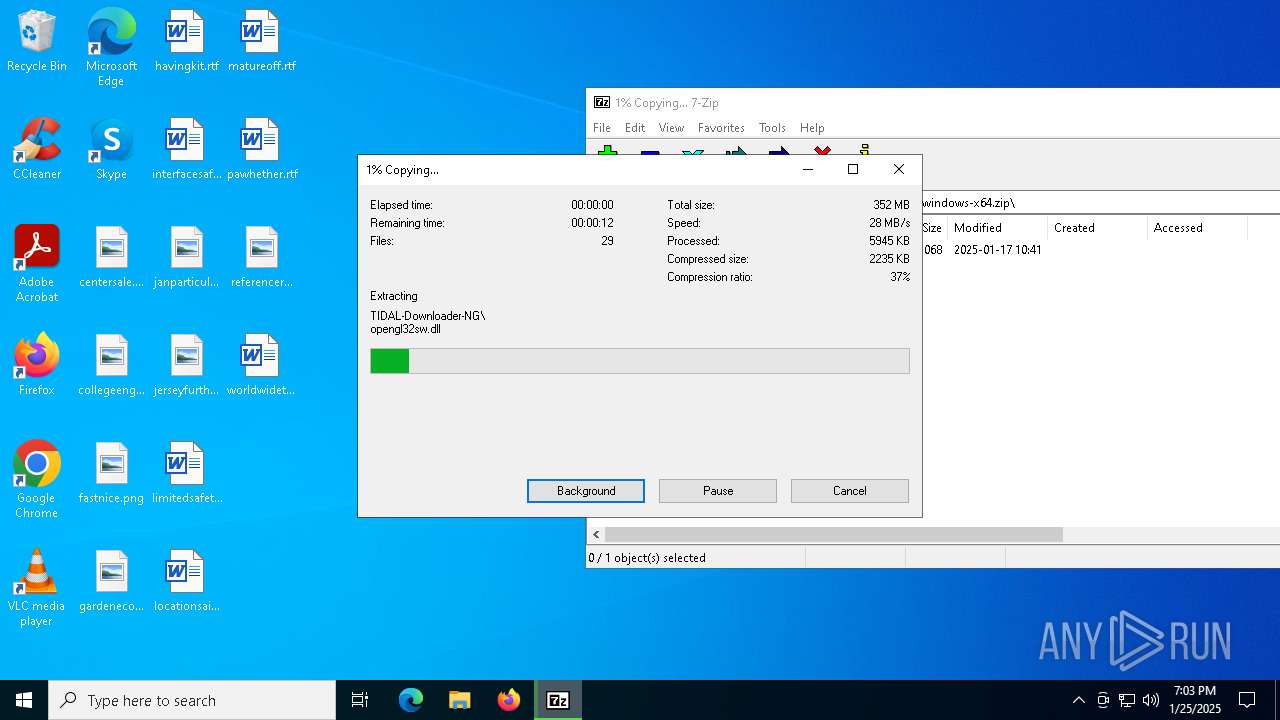
Task: Launch Microsoft Edge from the desktop
Action: [111, 48]
